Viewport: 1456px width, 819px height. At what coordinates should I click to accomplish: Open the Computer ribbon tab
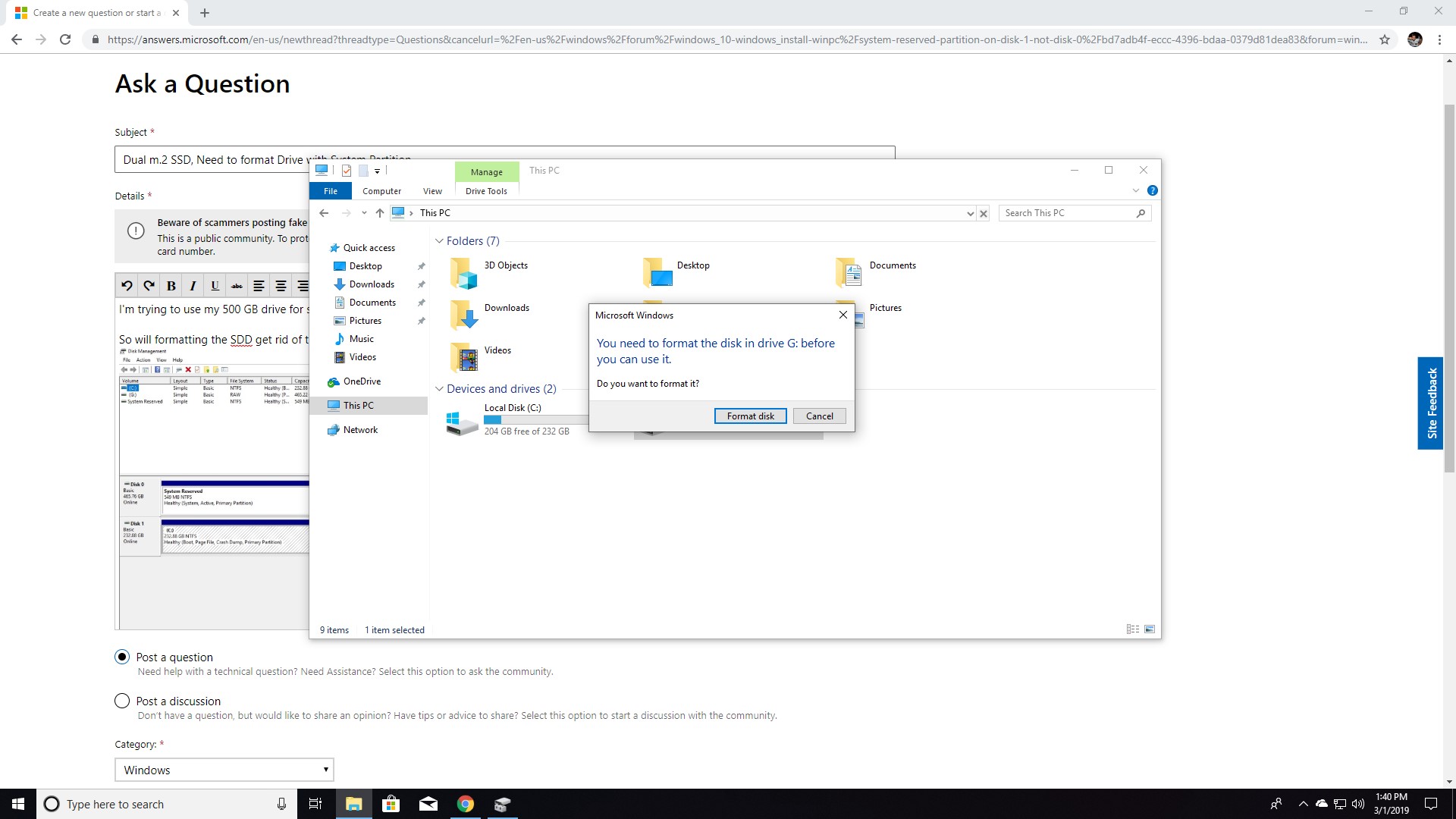[381, 191]
